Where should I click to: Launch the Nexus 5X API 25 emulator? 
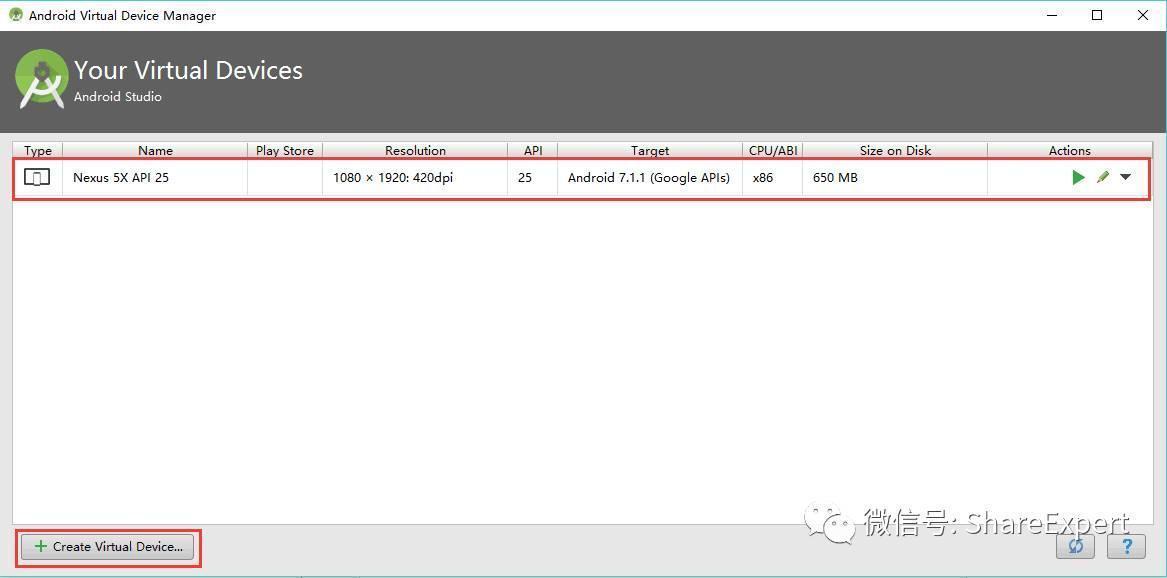1078,178
